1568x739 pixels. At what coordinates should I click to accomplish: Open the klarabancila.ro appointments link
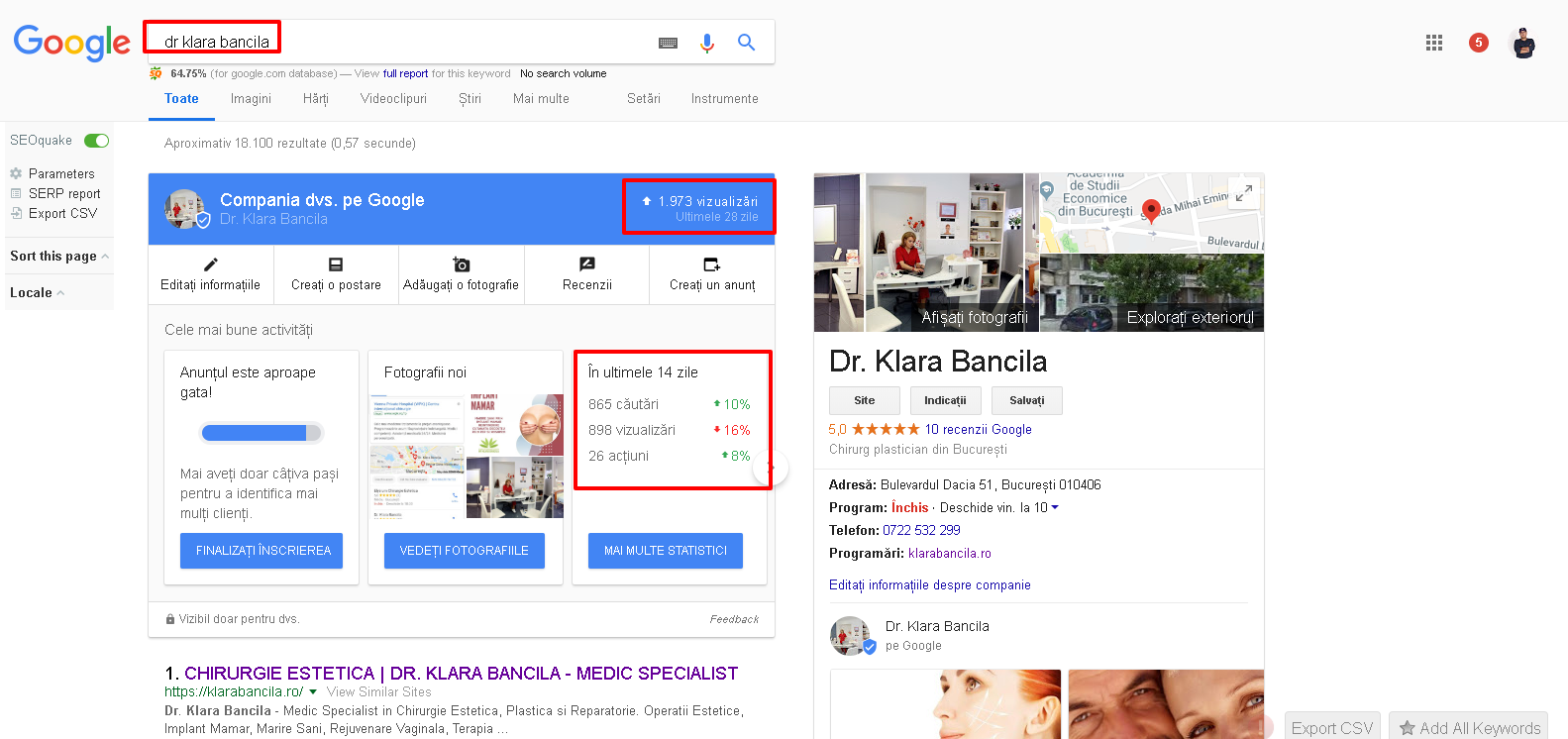point(950,554)
